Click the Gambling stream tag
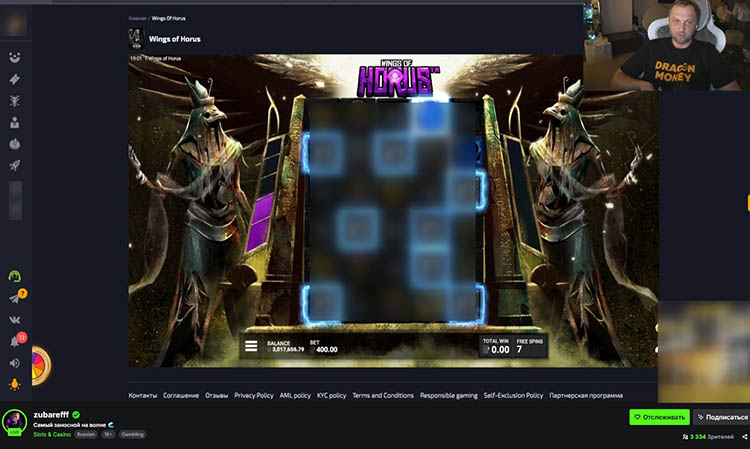This screenshot has height=449, width=750. (132, 435)
